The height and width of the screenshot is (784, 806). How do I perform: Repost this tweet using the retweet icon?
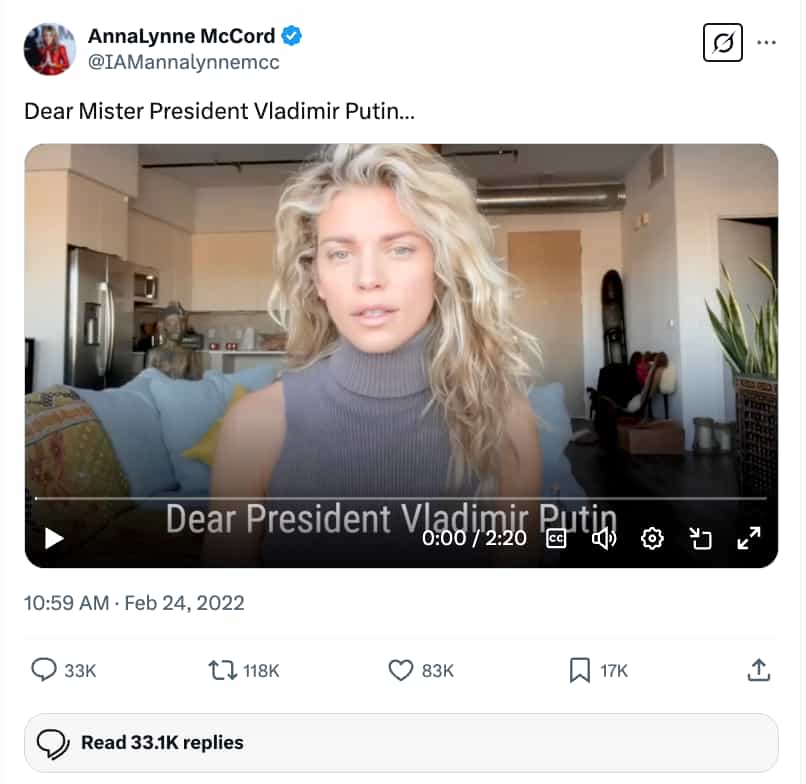[x=222, y=670]
